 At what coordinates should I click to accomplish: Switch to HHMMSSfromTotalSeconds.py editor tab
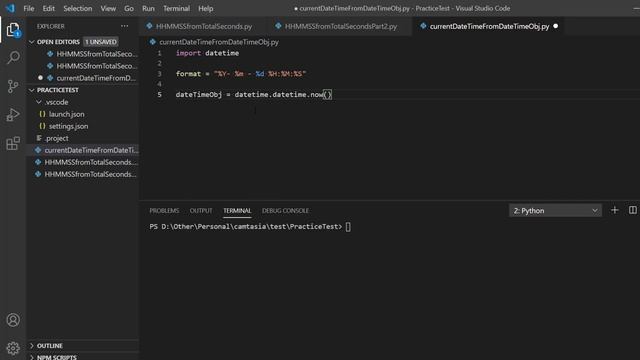coord(204,26)
